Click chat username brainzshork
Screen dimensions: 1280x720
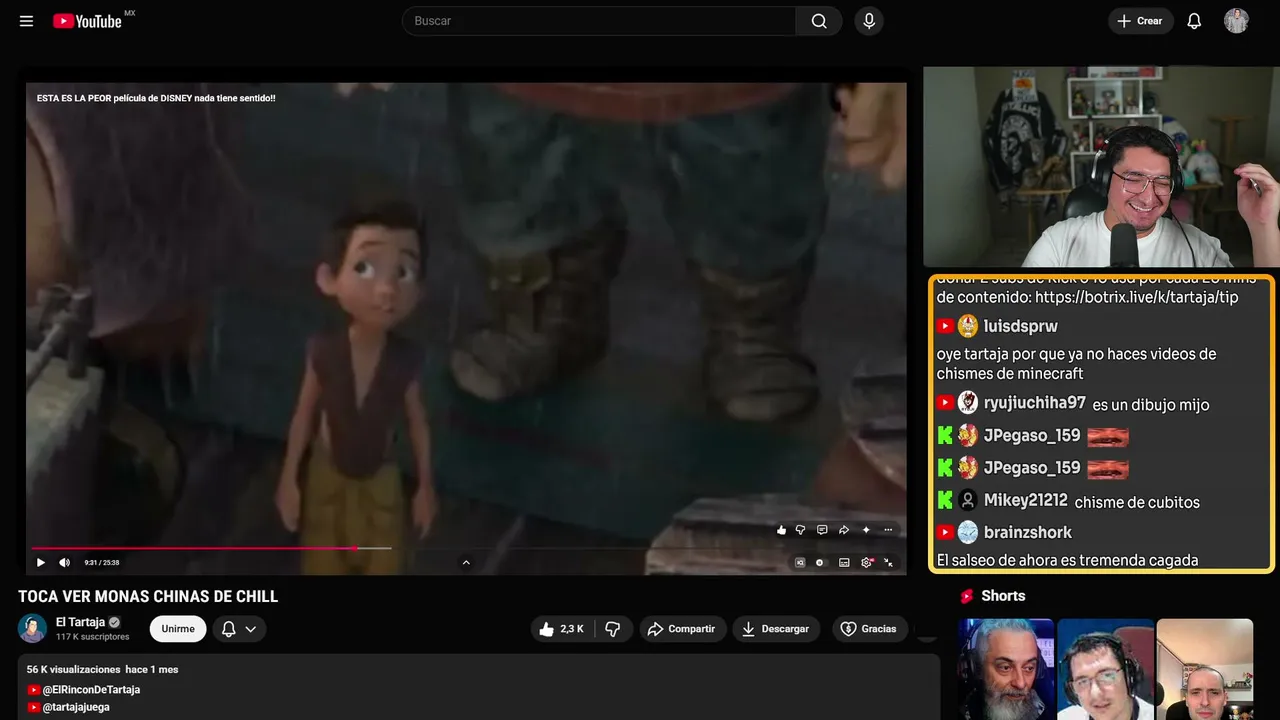click(1027, 532)
